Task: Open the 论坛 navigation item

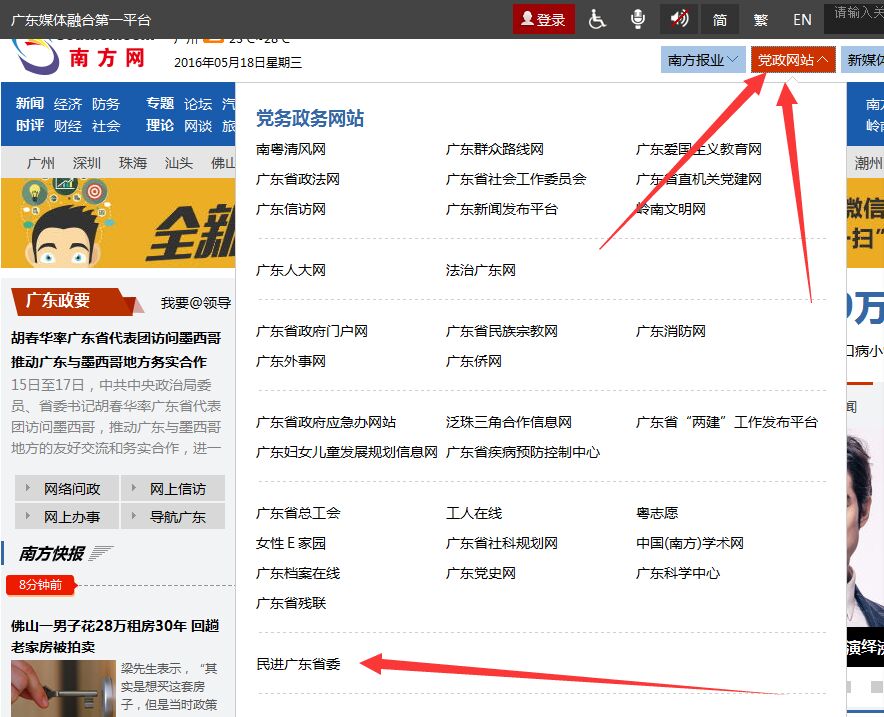Action: pos(198,104)
